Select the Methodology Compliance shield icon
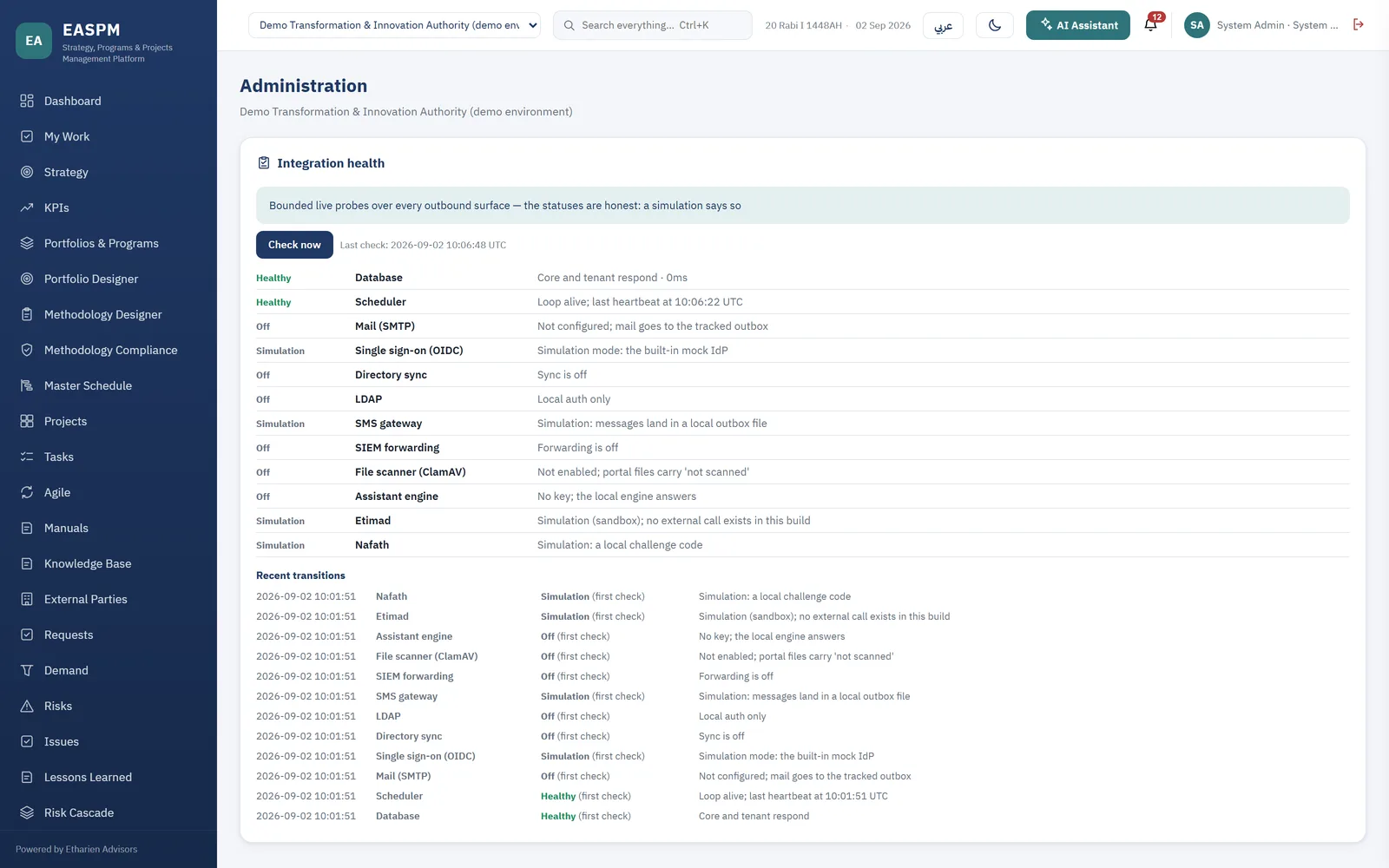The height and width of the screenshot is (868, 1389). tap(27, 350)
